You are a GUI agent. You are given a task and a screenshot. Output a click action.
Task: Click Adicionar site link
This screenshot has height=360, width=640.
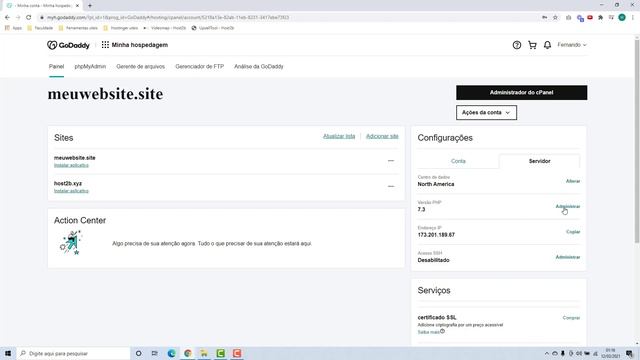point(382,136)
